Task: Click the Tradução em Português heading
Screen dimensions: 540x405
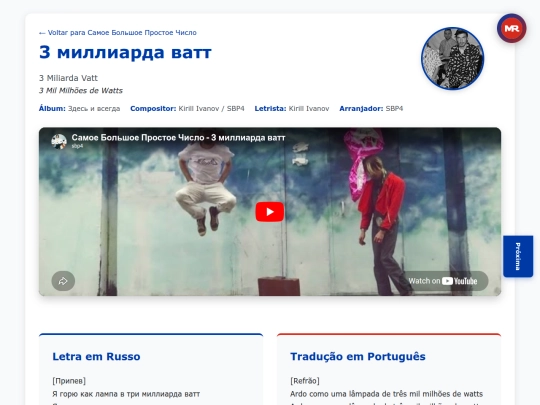Action: pyautogui.click(x=357, y=356)
